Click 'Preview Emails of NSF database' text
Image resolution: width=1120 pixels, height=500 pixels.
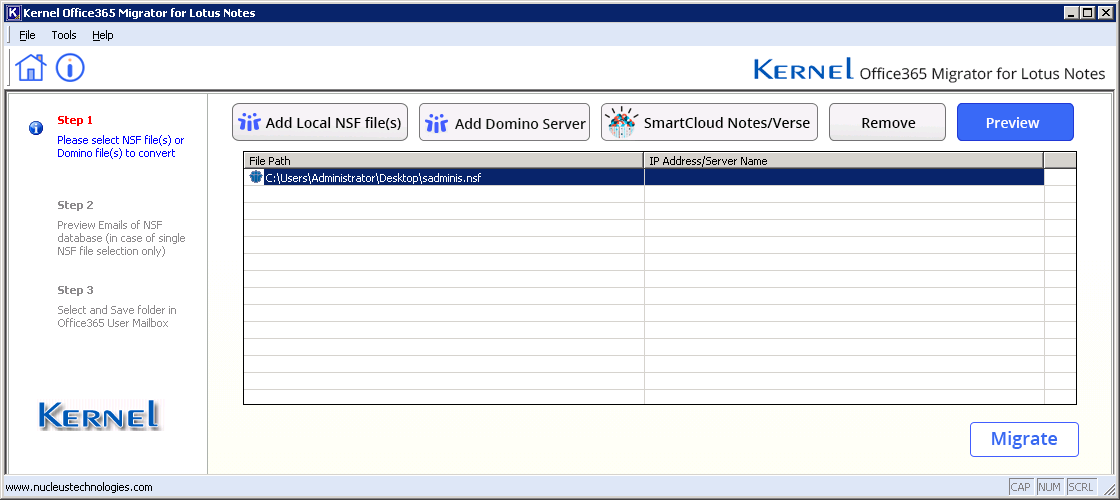121,239
